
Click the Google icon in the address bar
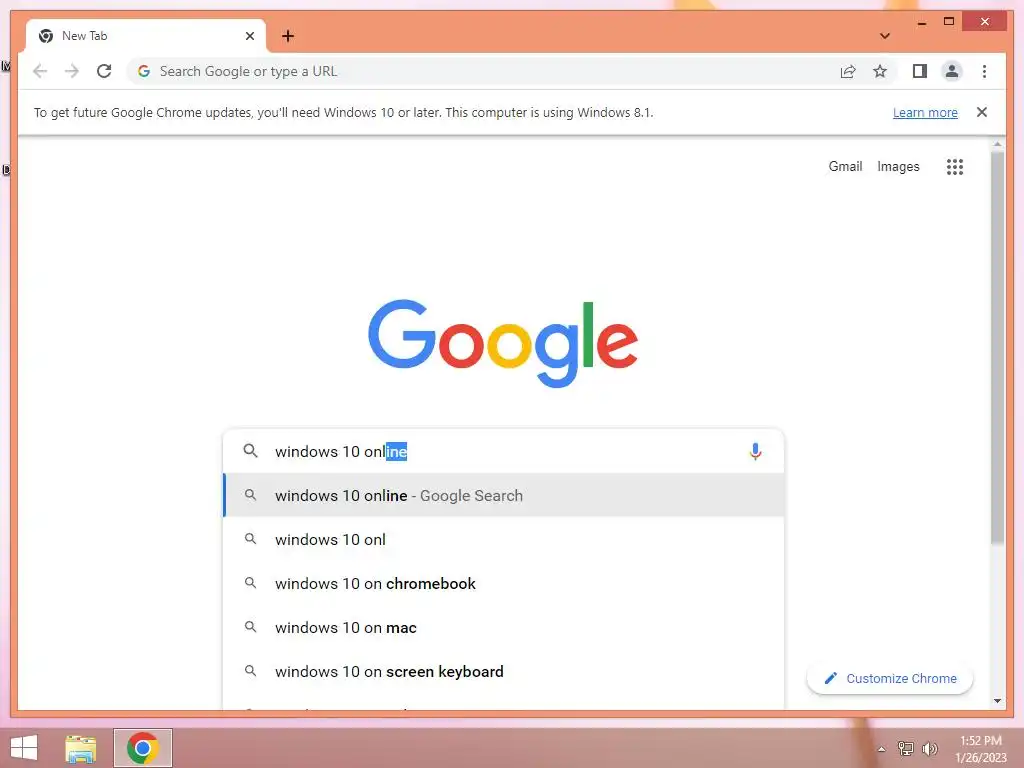coord(144,71)
